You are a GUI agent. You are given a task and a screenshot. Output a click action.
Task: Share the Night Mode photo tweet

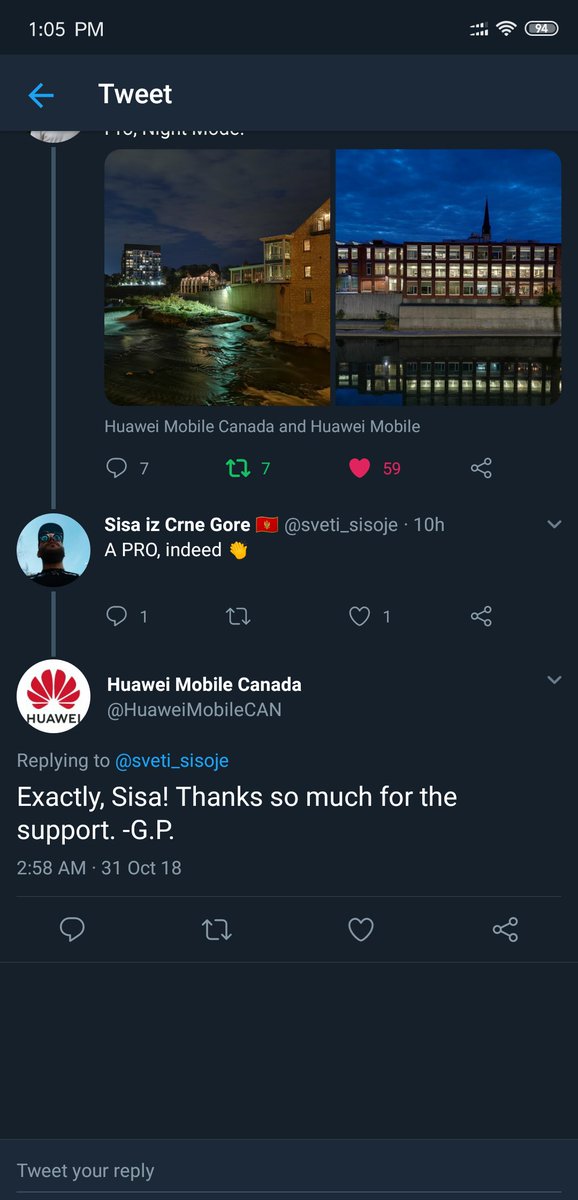481,468
